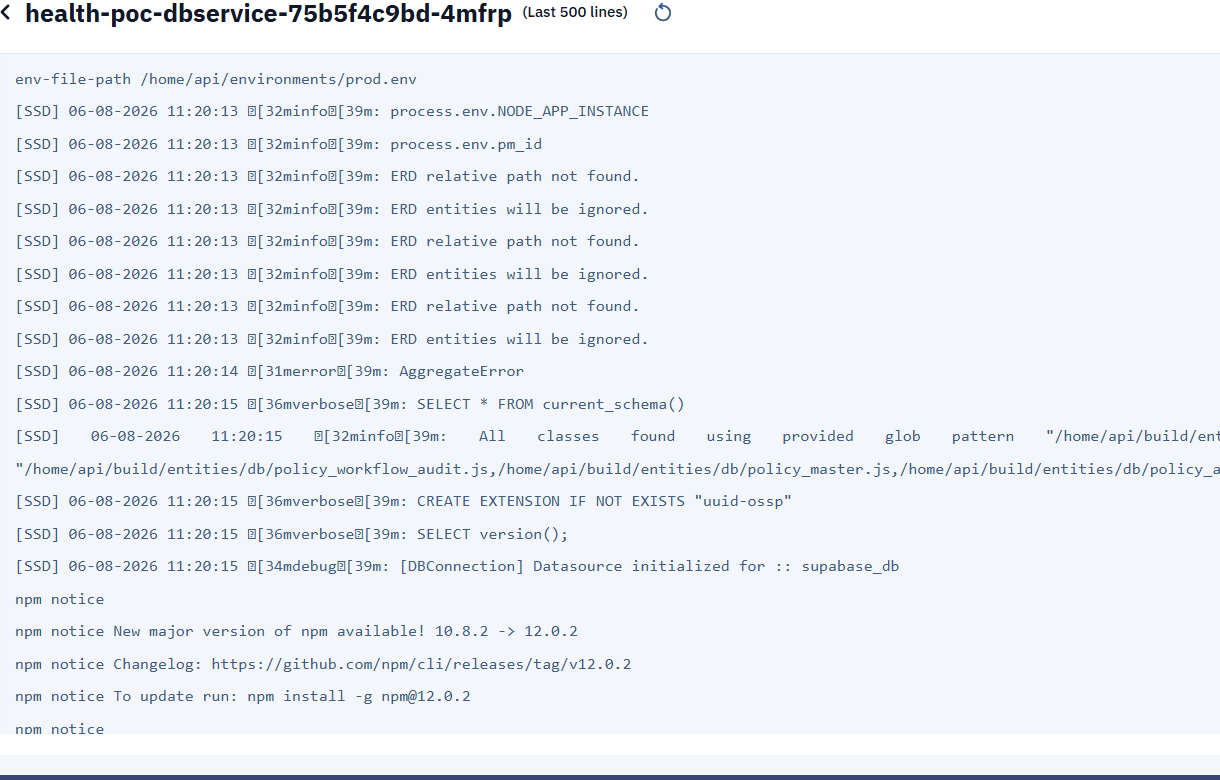Click the process.env.pm_id log line

click(278, 144)
